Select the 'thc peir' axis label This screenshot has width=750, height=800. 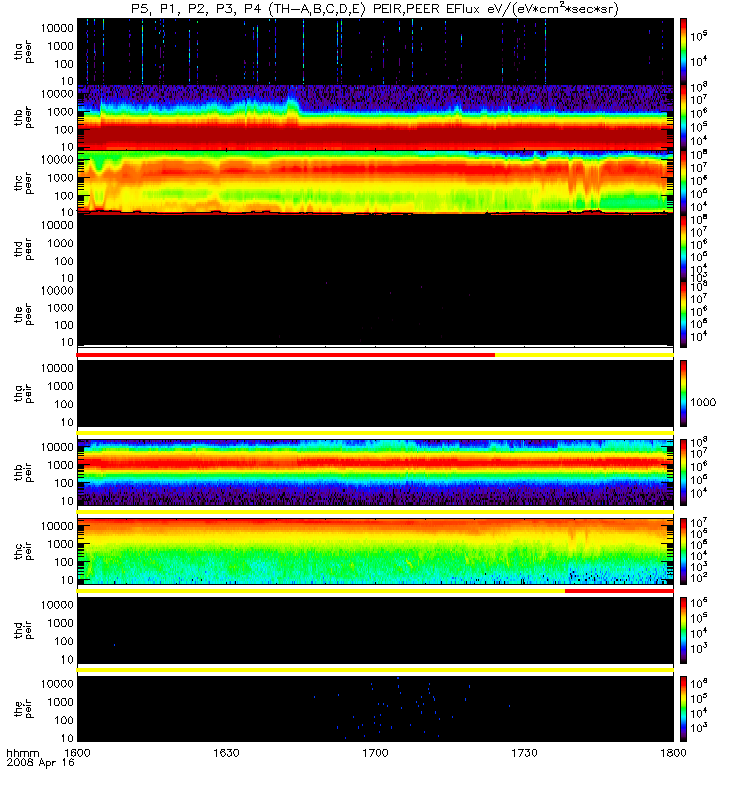[23, 552]
